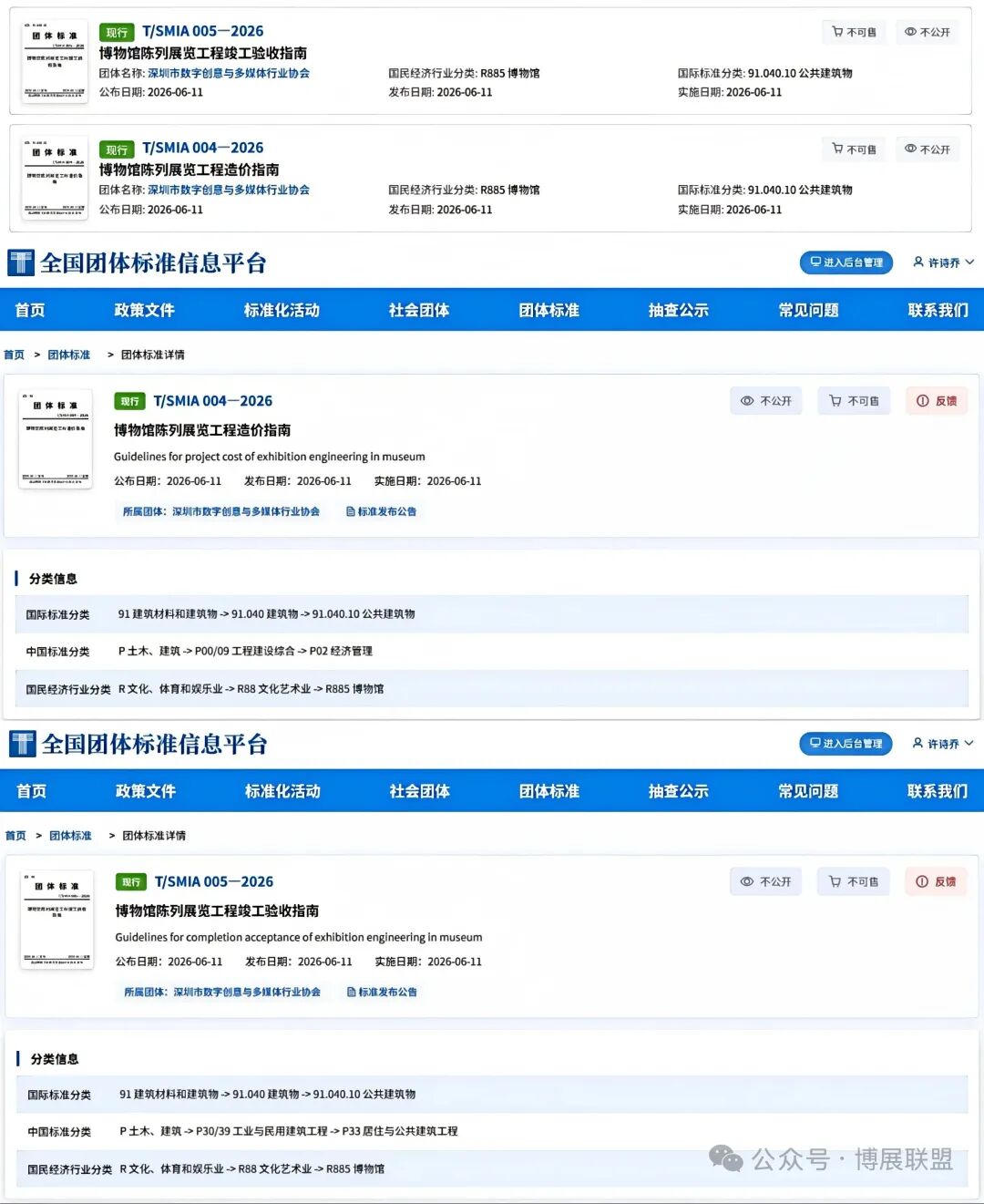Click 不公开 eye button in T/SMIA 004 detail panel
Screen dimensions: 984x1204
pos(766,401)
